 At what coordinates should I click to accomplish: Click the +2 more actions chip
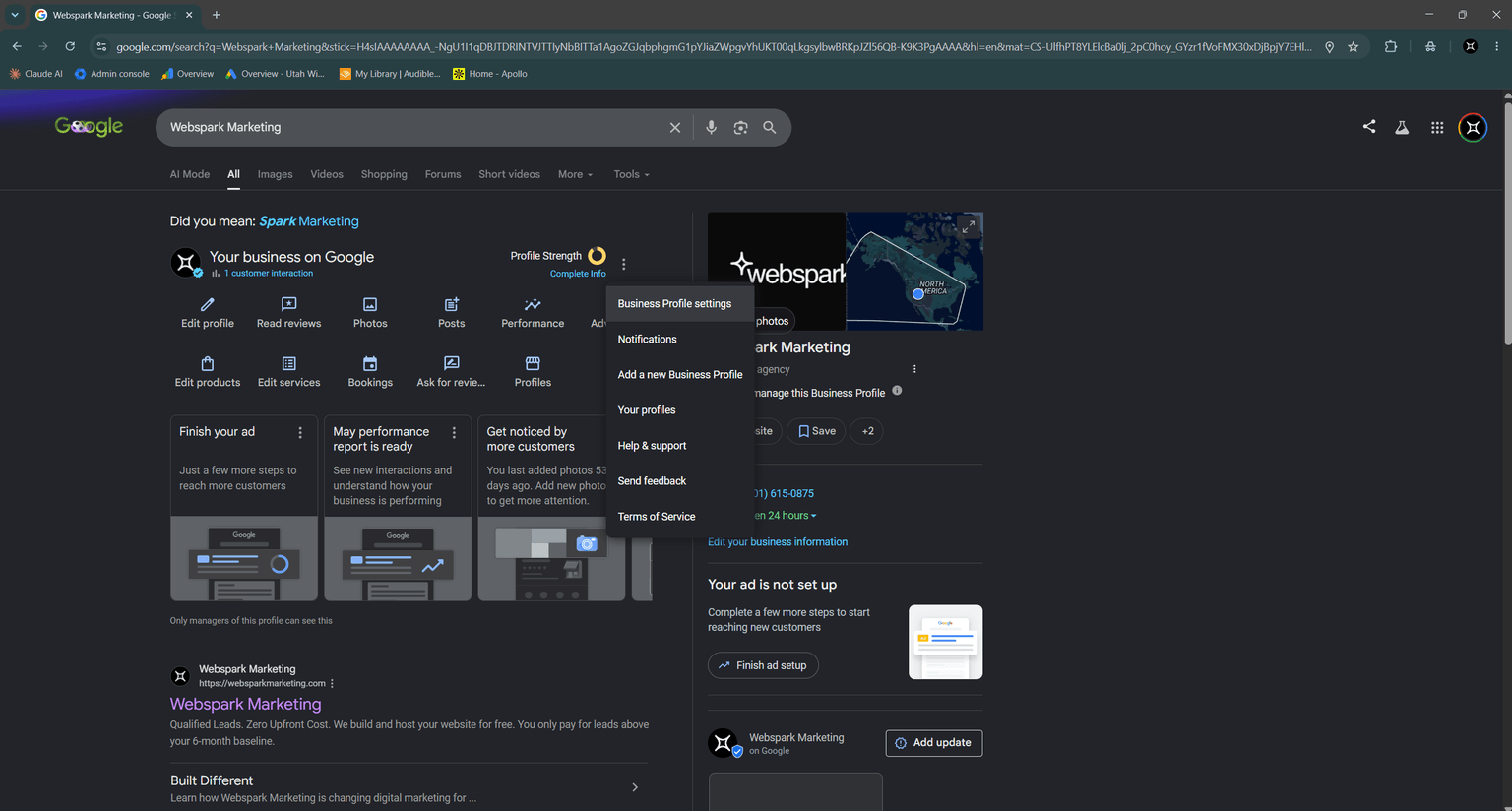coord(867,431)
